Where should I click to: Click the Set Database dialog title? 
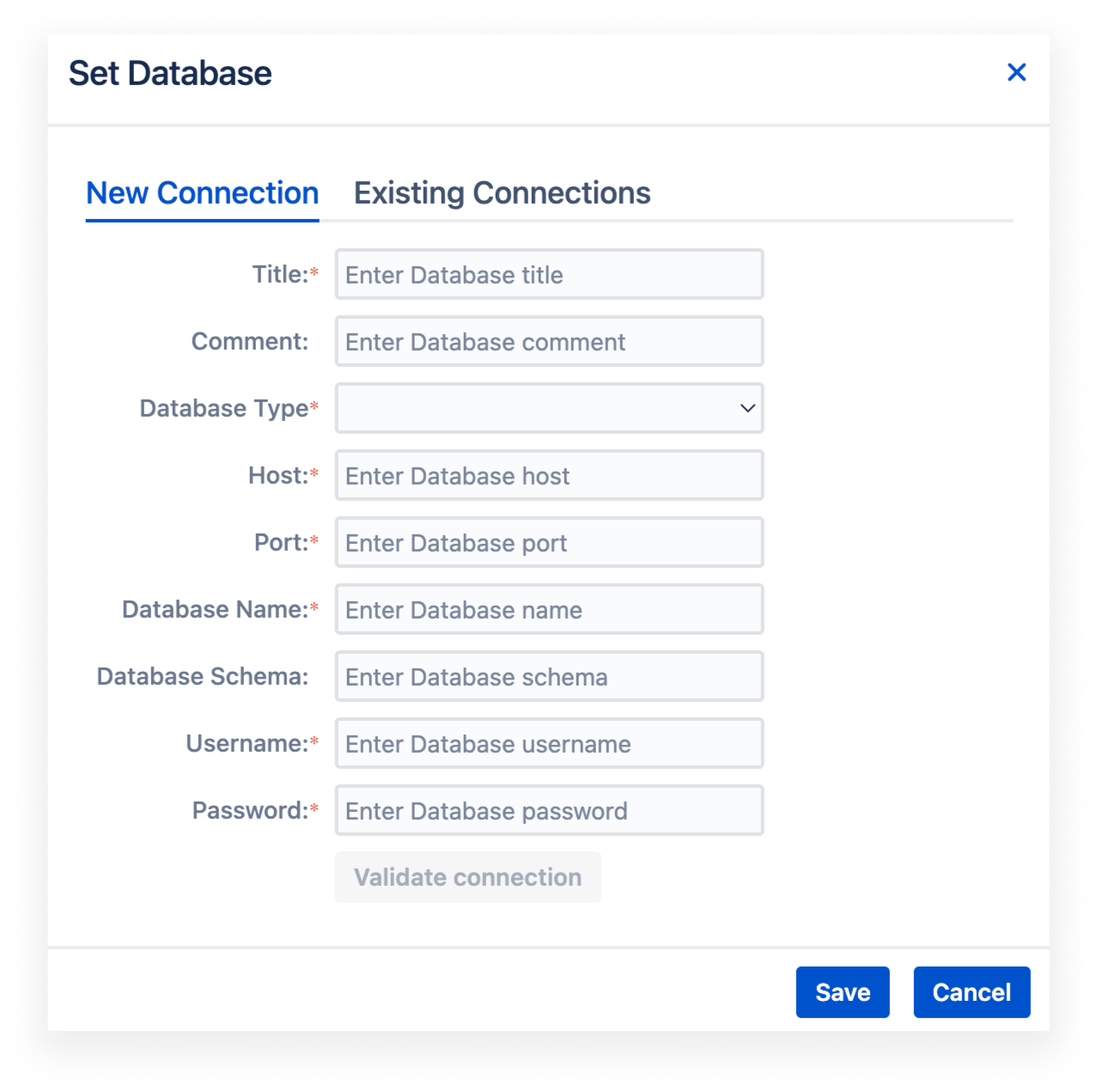(x=170, y=72)
